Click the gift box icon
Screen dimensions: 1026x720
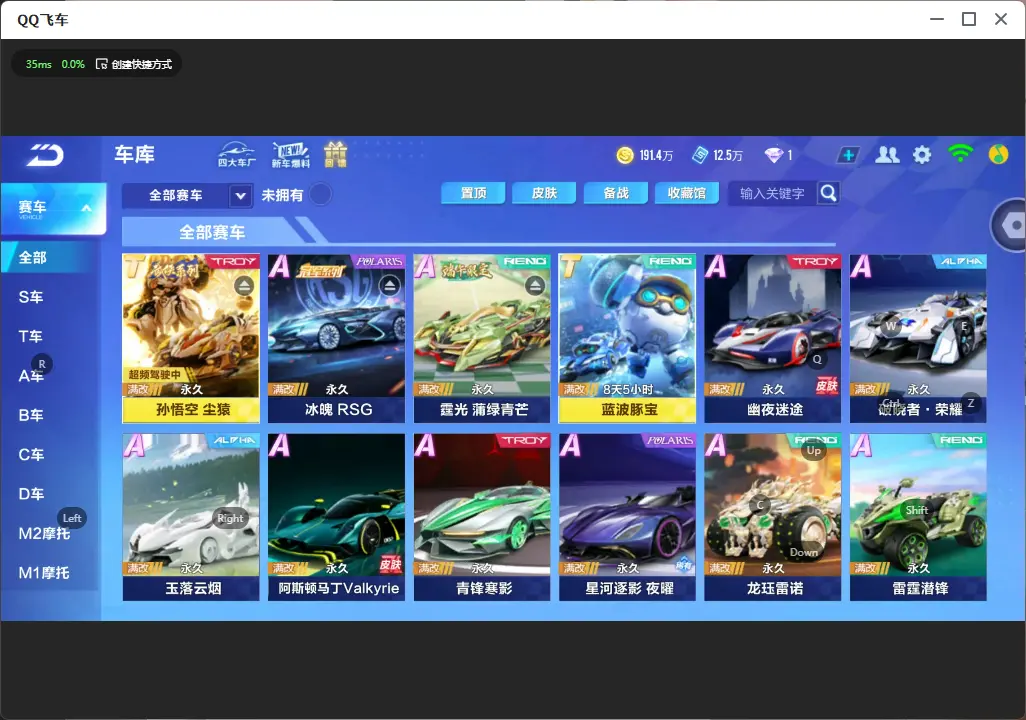coord(336,154)
